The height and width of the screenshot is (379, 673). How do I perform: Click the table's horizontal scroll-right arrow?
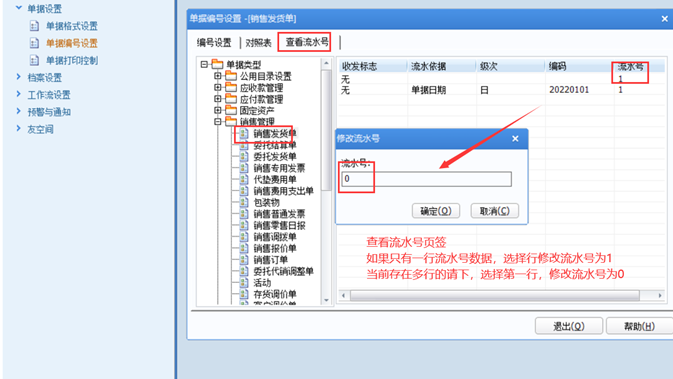point(660,295)
